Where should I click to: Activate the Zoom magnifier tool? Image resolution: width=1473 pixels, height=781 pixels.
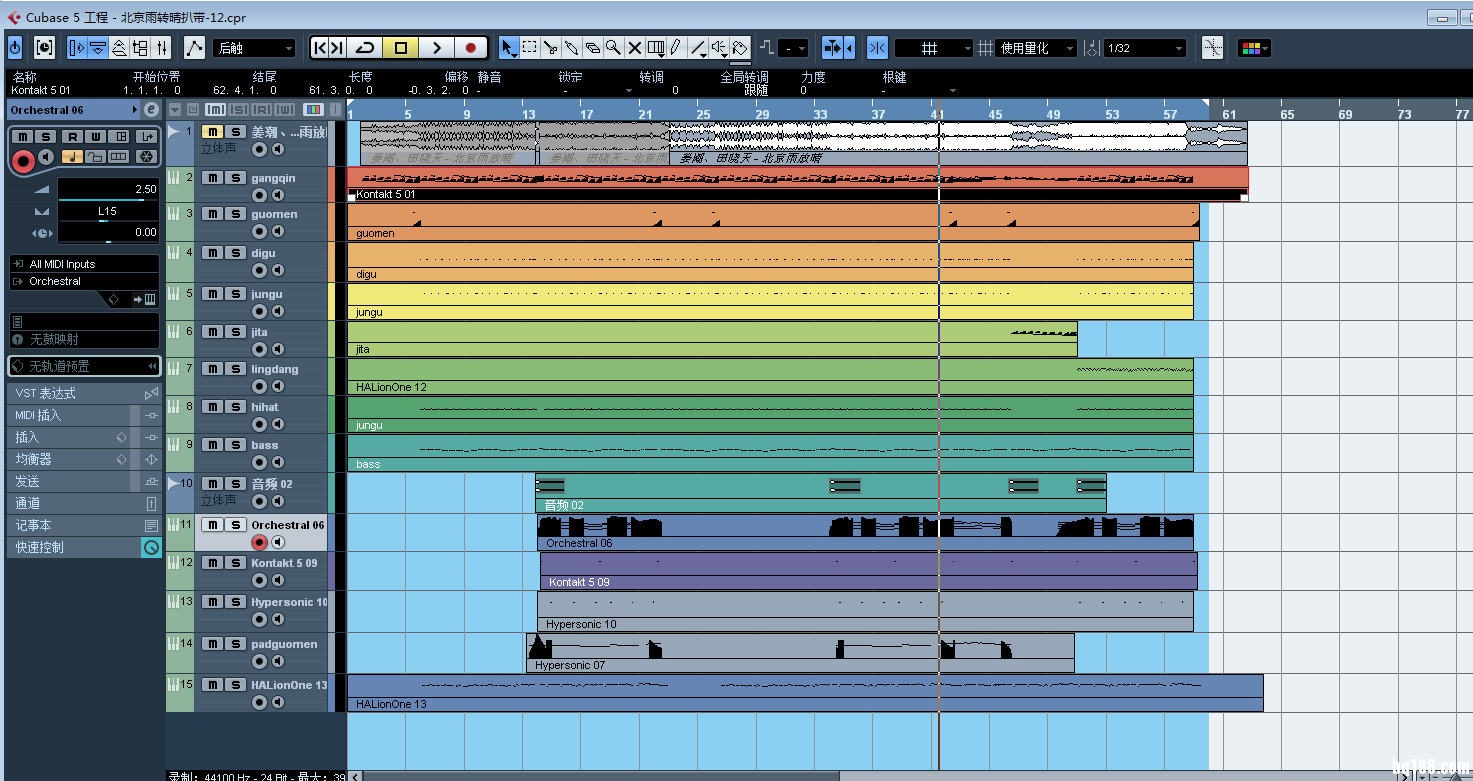(x=613, y=47)
